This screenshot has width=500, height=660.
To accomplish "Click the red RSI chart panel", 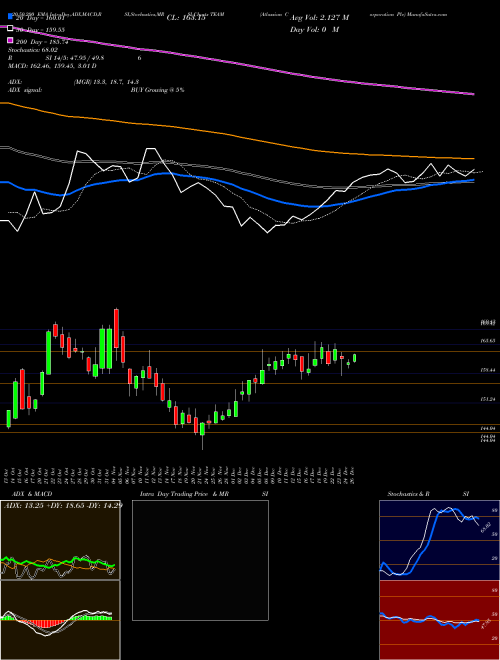I will [439, 620].
